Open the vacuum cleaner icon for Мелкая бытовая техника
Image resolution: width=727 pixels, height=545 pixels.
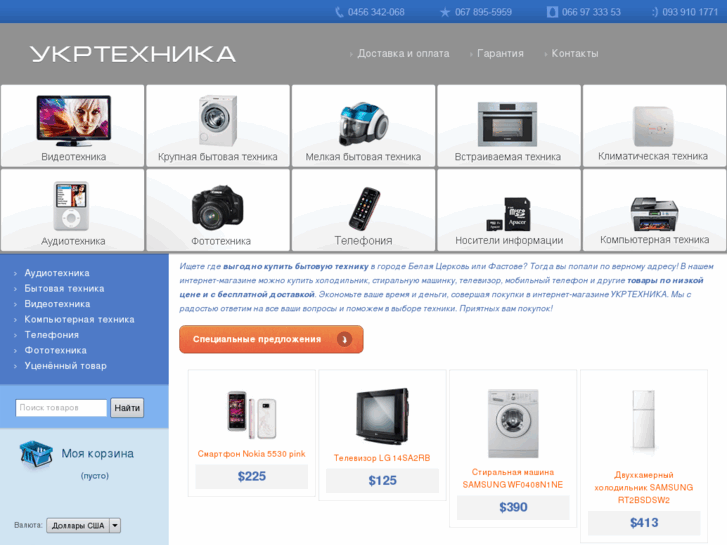coord(363,124)
